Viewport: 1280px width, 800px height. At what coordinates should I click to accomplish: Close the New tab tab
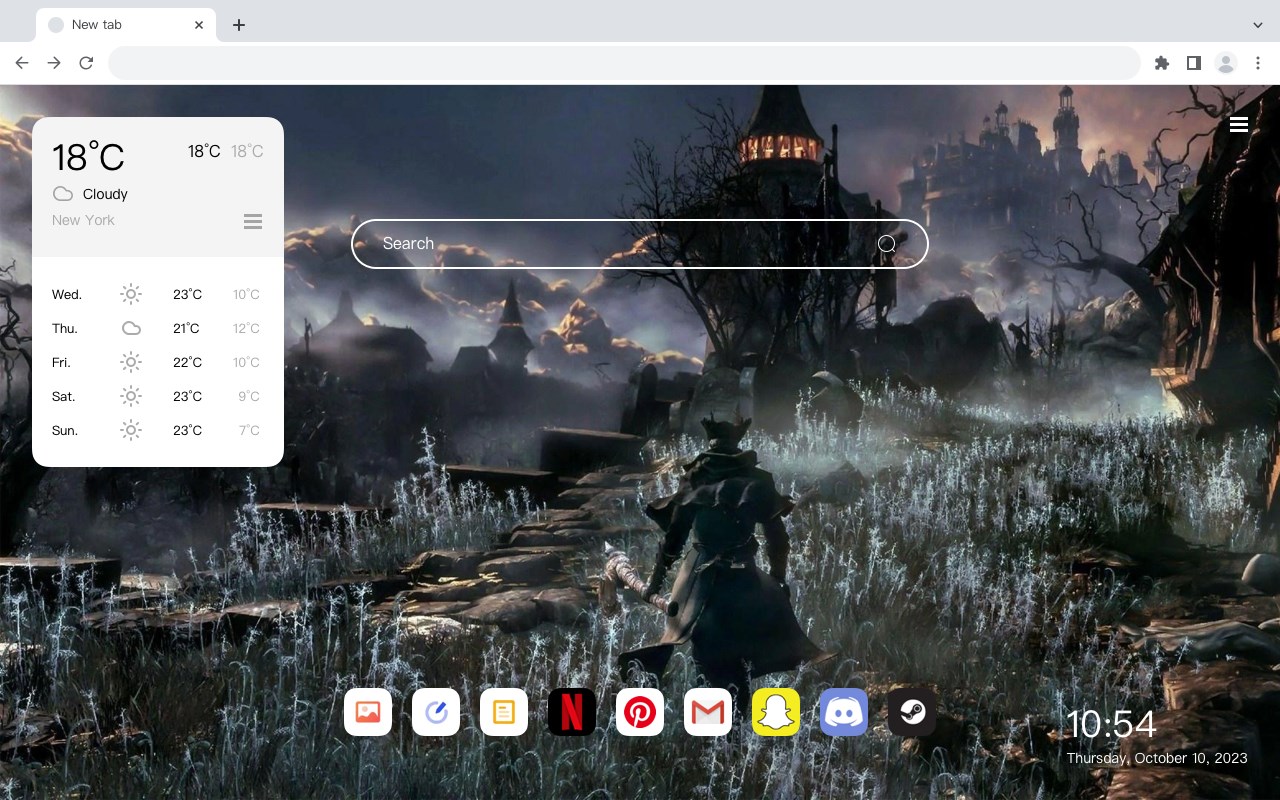click(199, 25)
